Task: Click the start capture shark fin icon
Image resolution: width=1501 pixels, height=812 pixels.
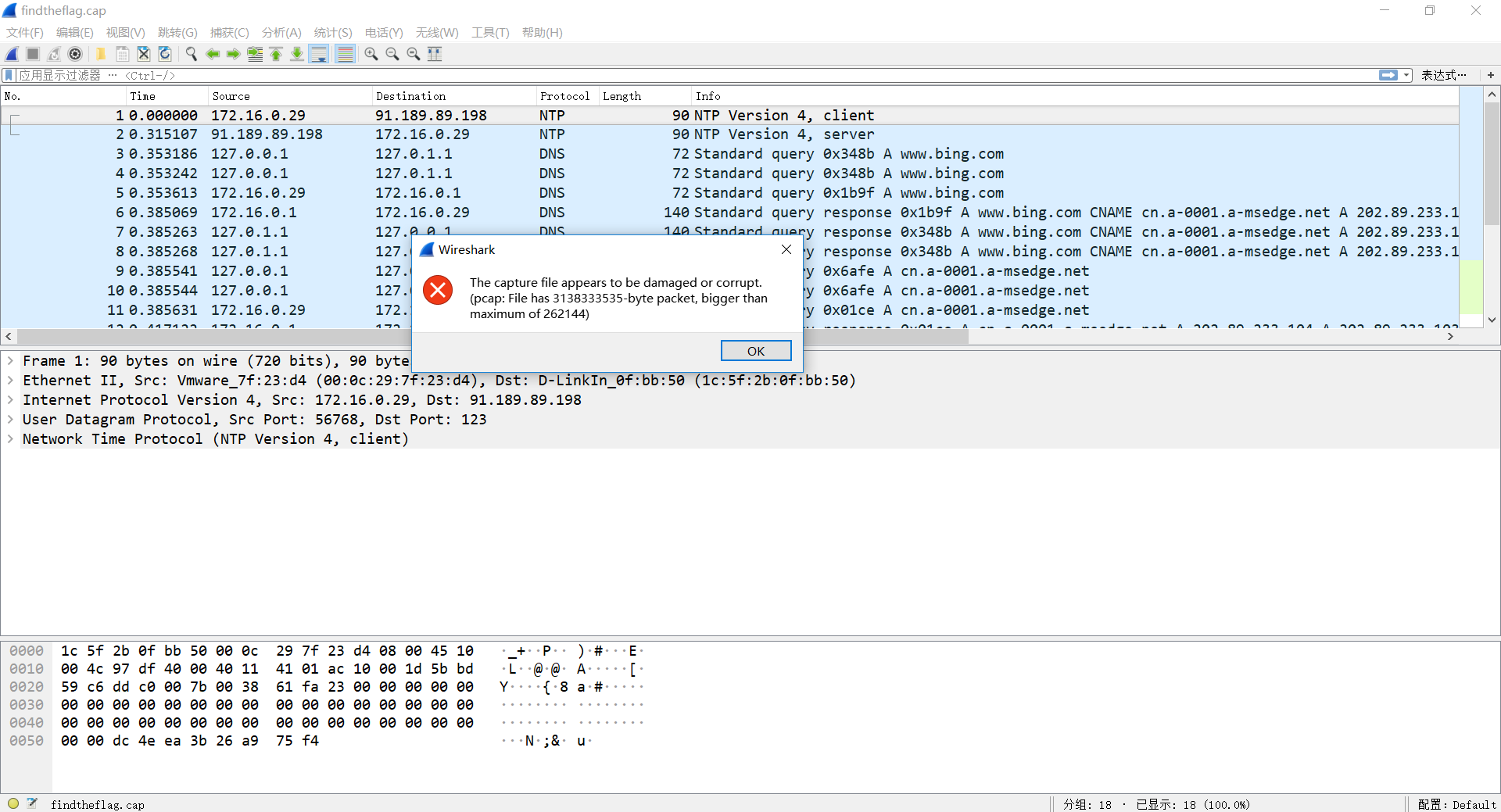Action: click(x=13, y=54)
